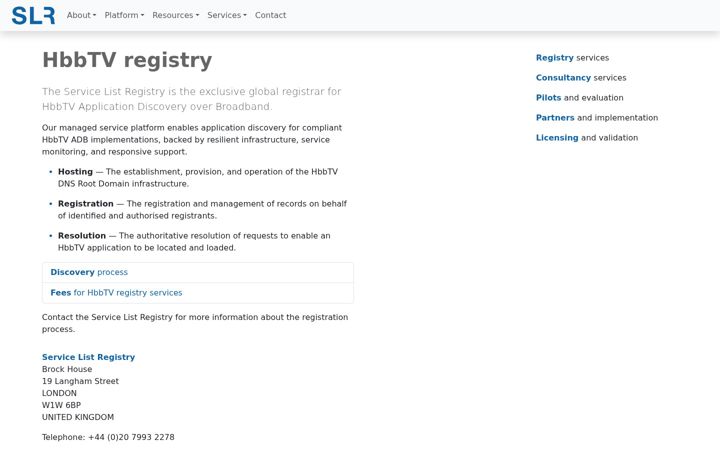Click the Hosting bullet item text
Image resolution: width=720 pixels, height=450 pixels.
point(198,178)
